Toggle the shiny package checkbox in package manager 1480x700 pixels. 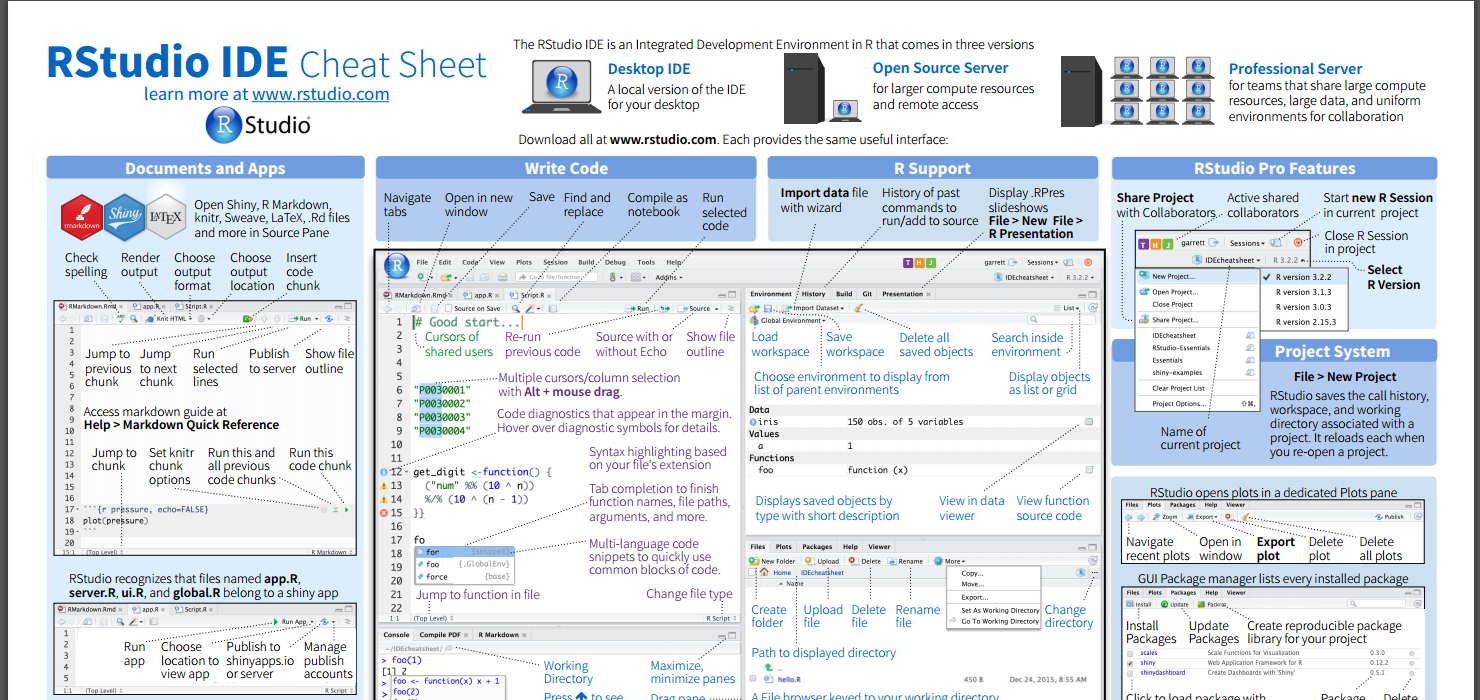[x=1131, y=662]
